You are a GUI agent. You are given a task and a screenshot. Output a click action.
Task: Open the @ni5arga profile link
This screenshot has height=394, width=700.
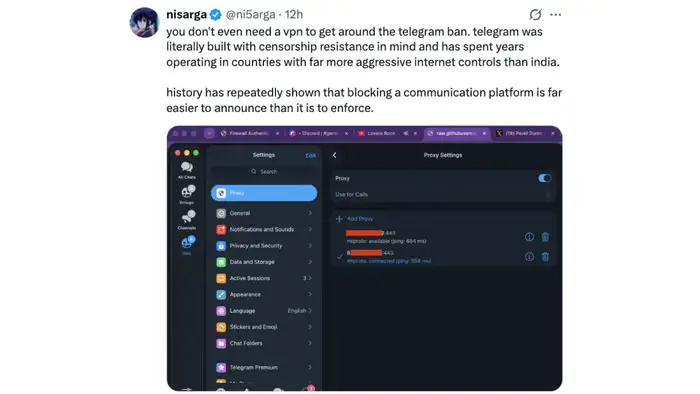tap(250, 14)
